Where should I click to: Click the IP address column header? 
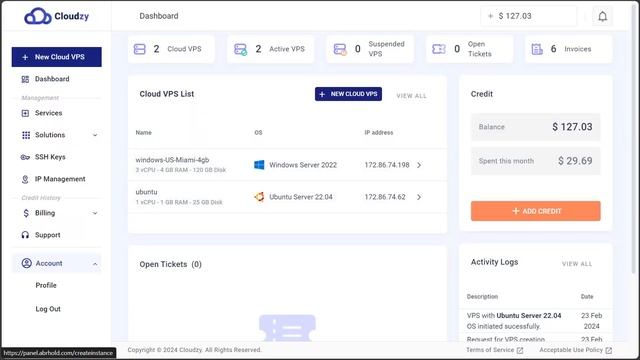tap(378, 133)
